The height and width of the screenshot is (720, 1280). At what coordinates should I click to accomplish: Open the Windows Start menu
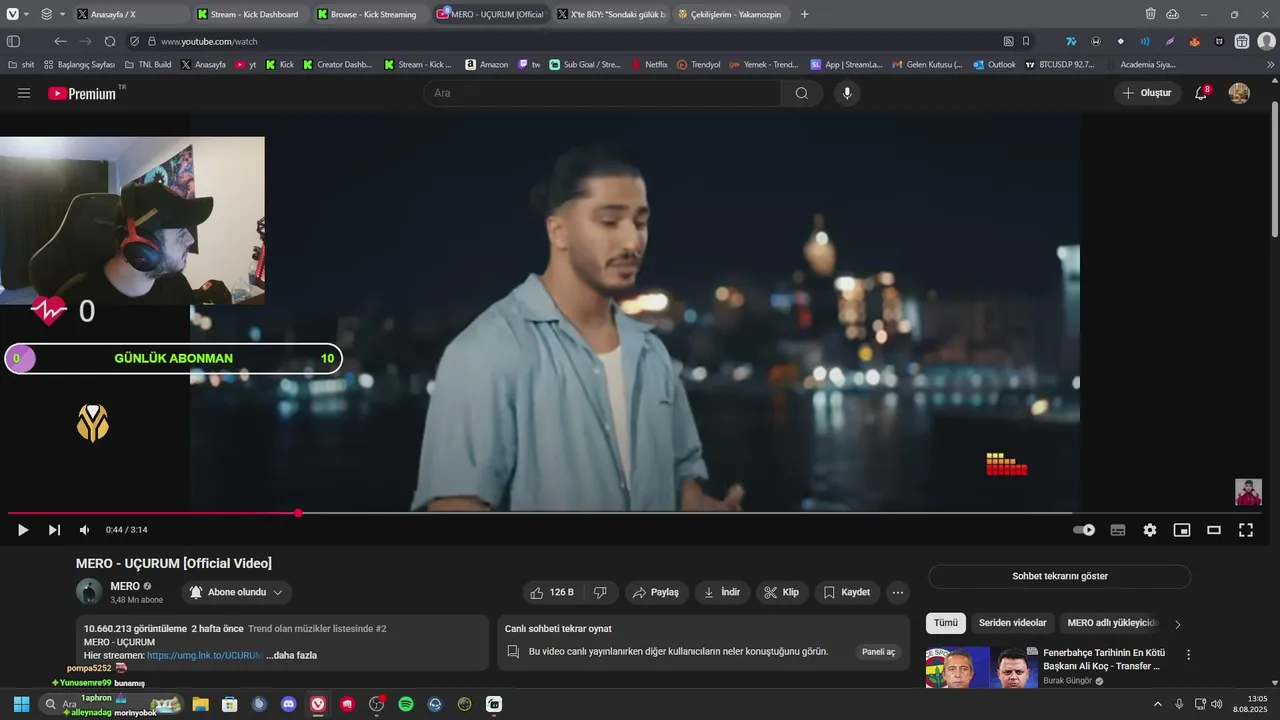click(21, 704)
